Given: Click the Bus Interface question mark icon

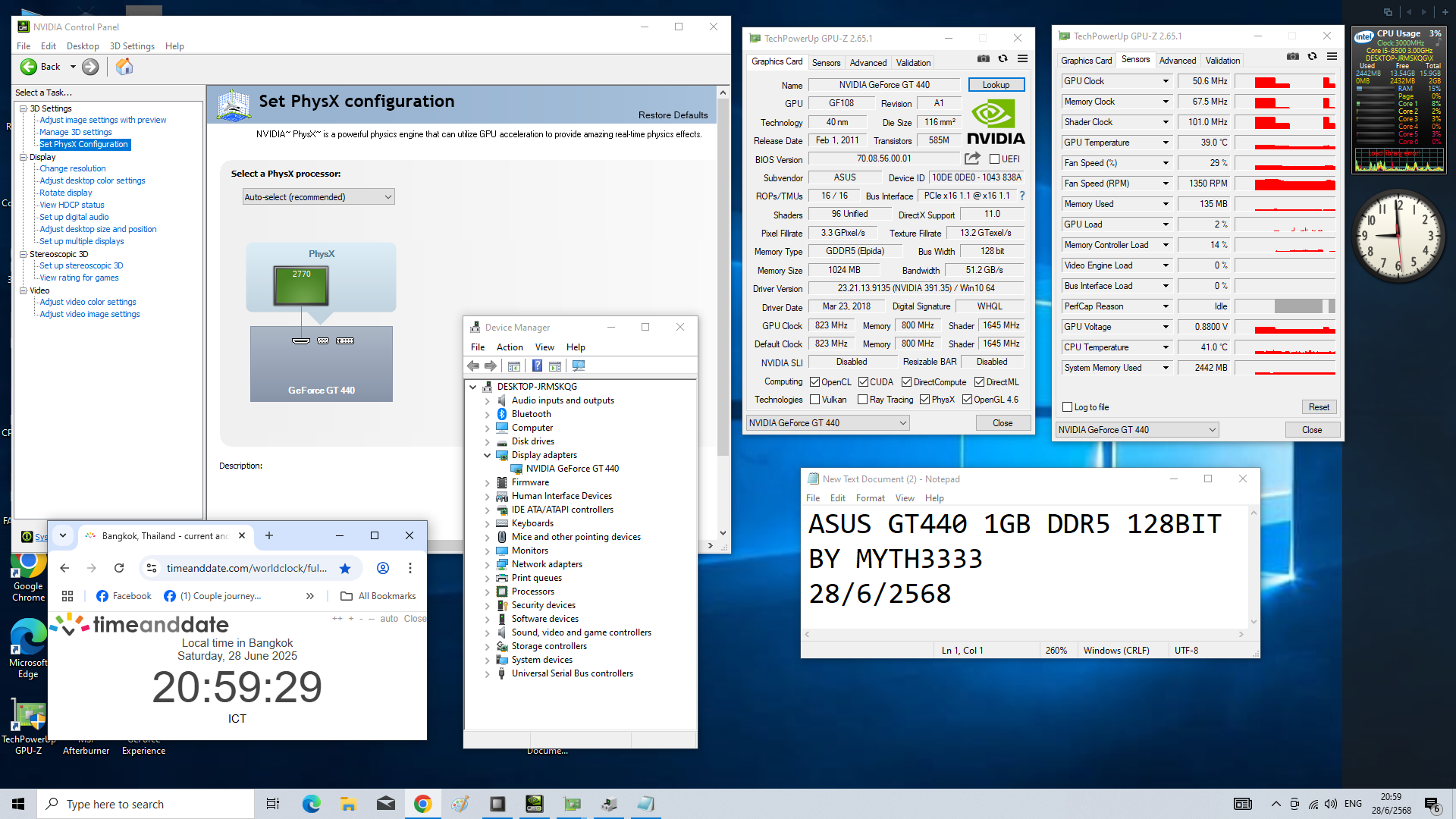Looking at the screenshot, I should coord(1022,196).
